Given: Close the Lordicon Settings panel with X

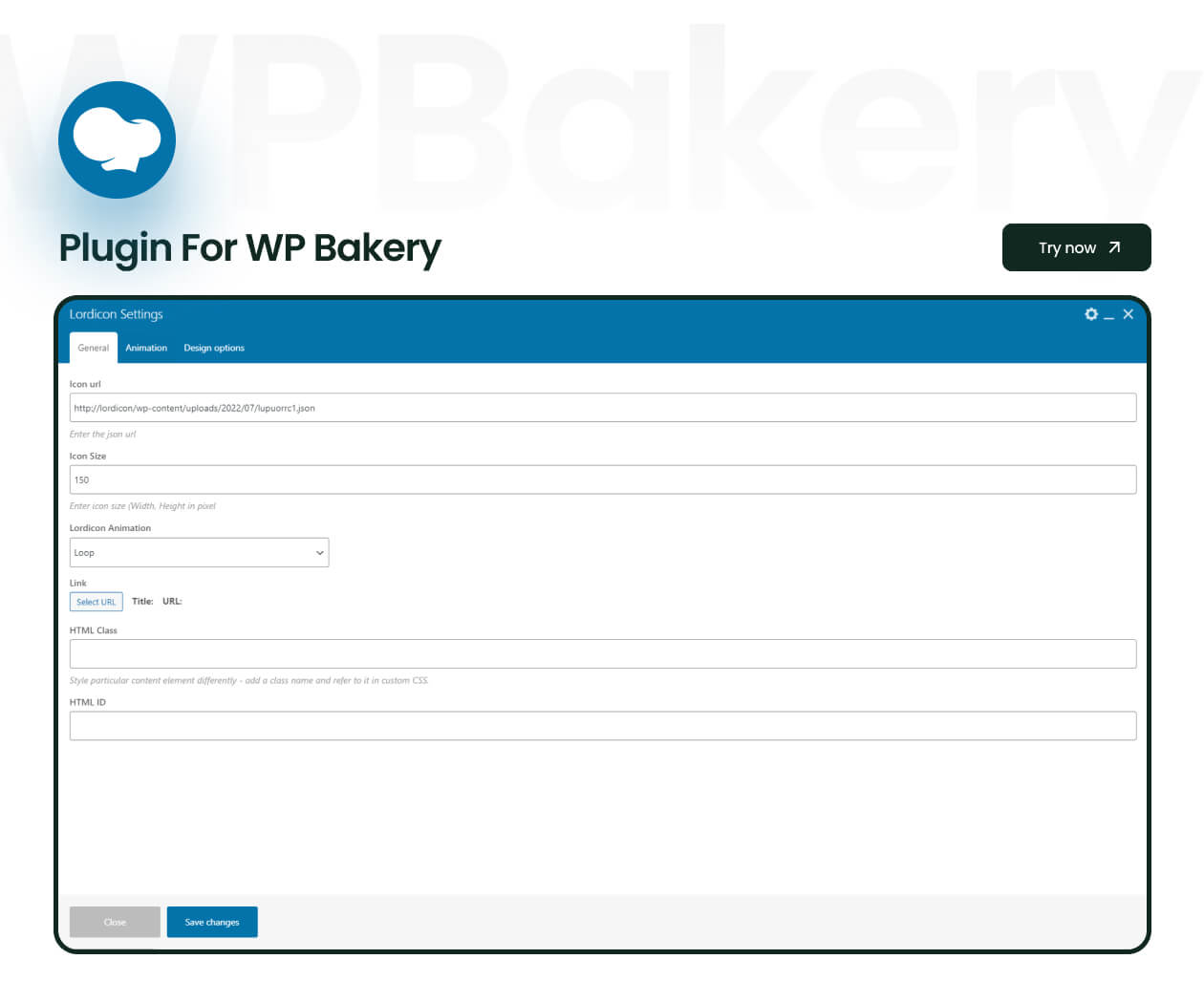Looking at the screenshot, I should pos(1129,314).
